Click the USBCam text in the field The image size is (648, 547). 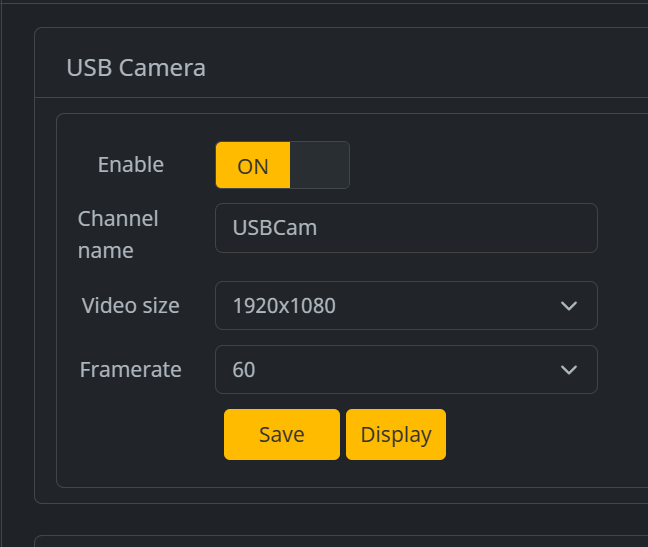(x=275, y=228)
